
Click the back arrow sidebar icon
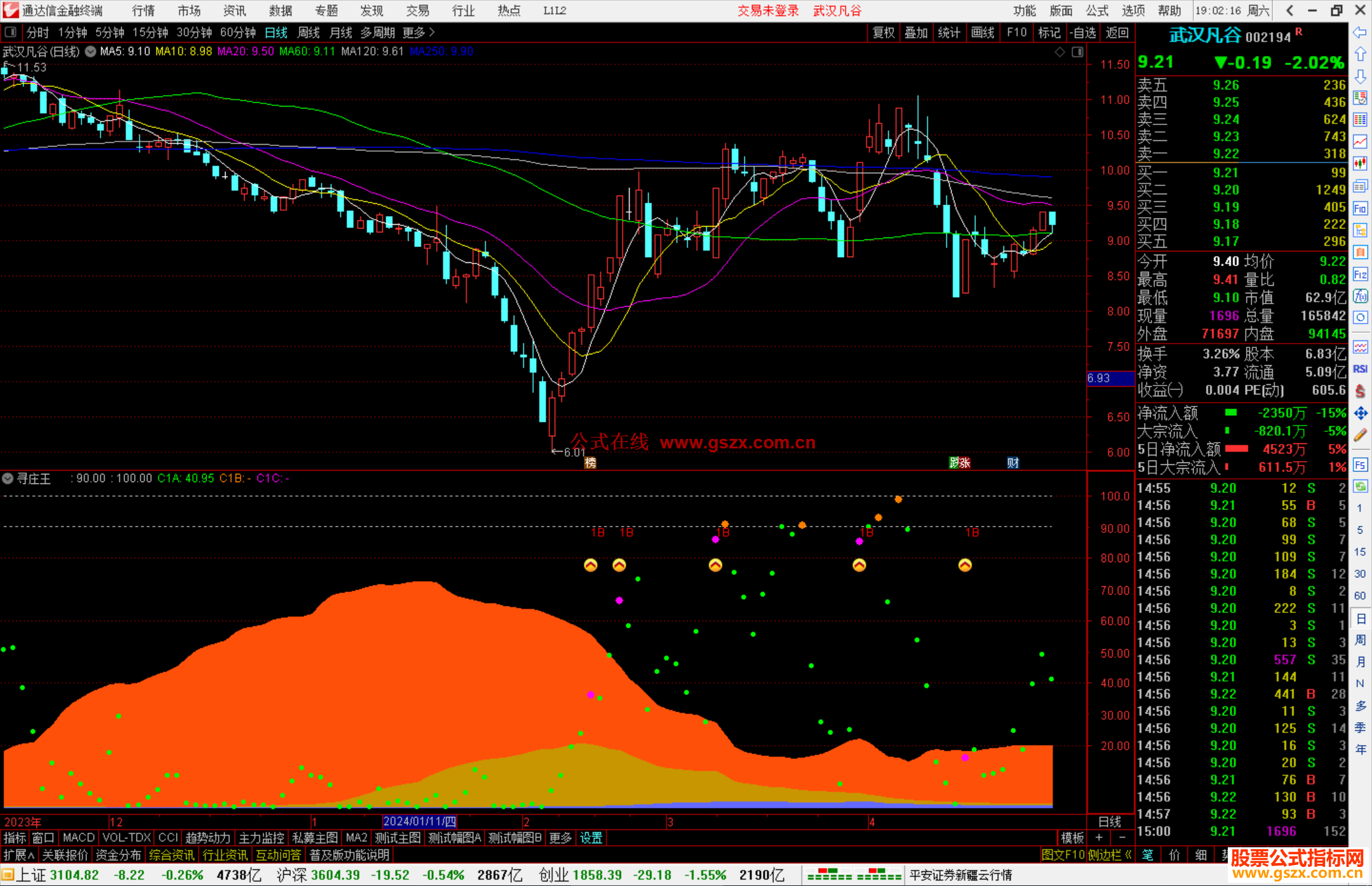(1360, 32)
